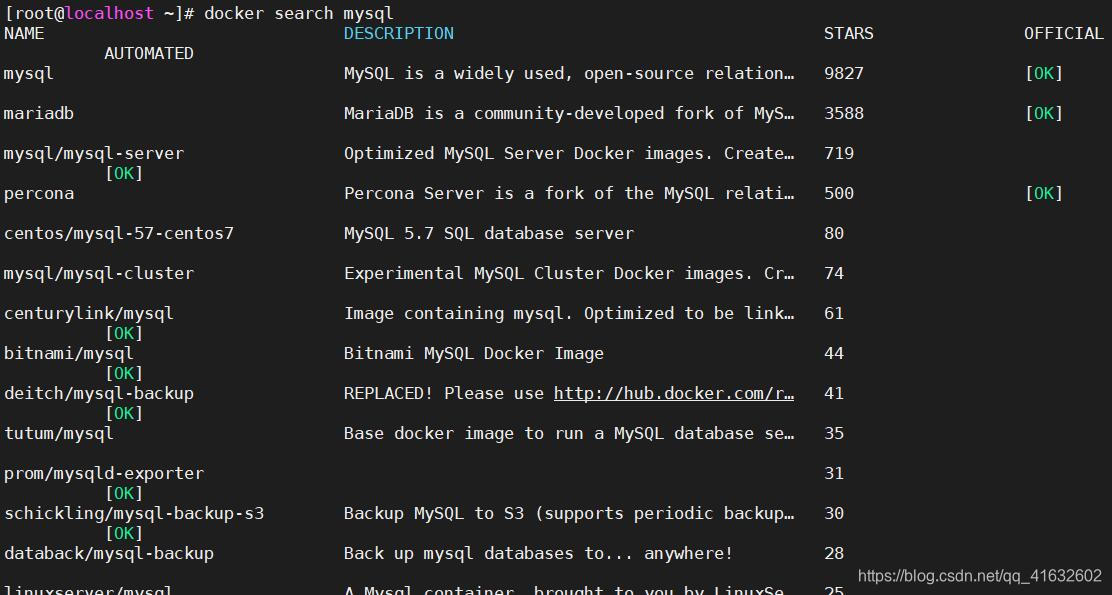
Task: Click the 'docker search mysql' command text
Action: pyautogui.click(x=299, y=13)
